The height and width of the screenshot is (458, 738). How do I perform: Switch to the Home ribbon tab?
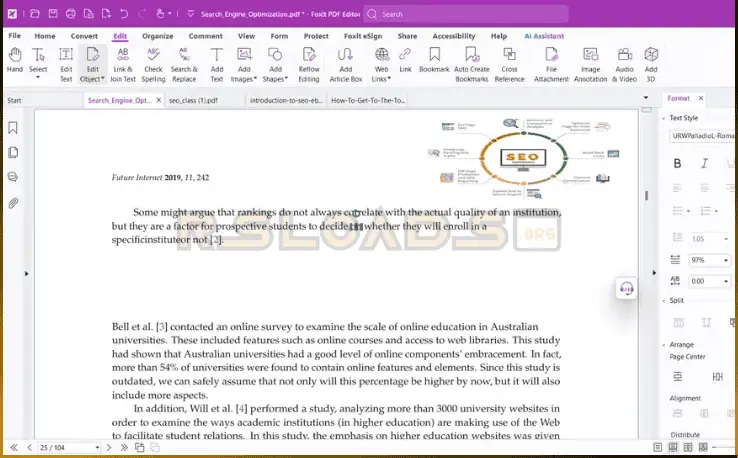tap(45, 36)
